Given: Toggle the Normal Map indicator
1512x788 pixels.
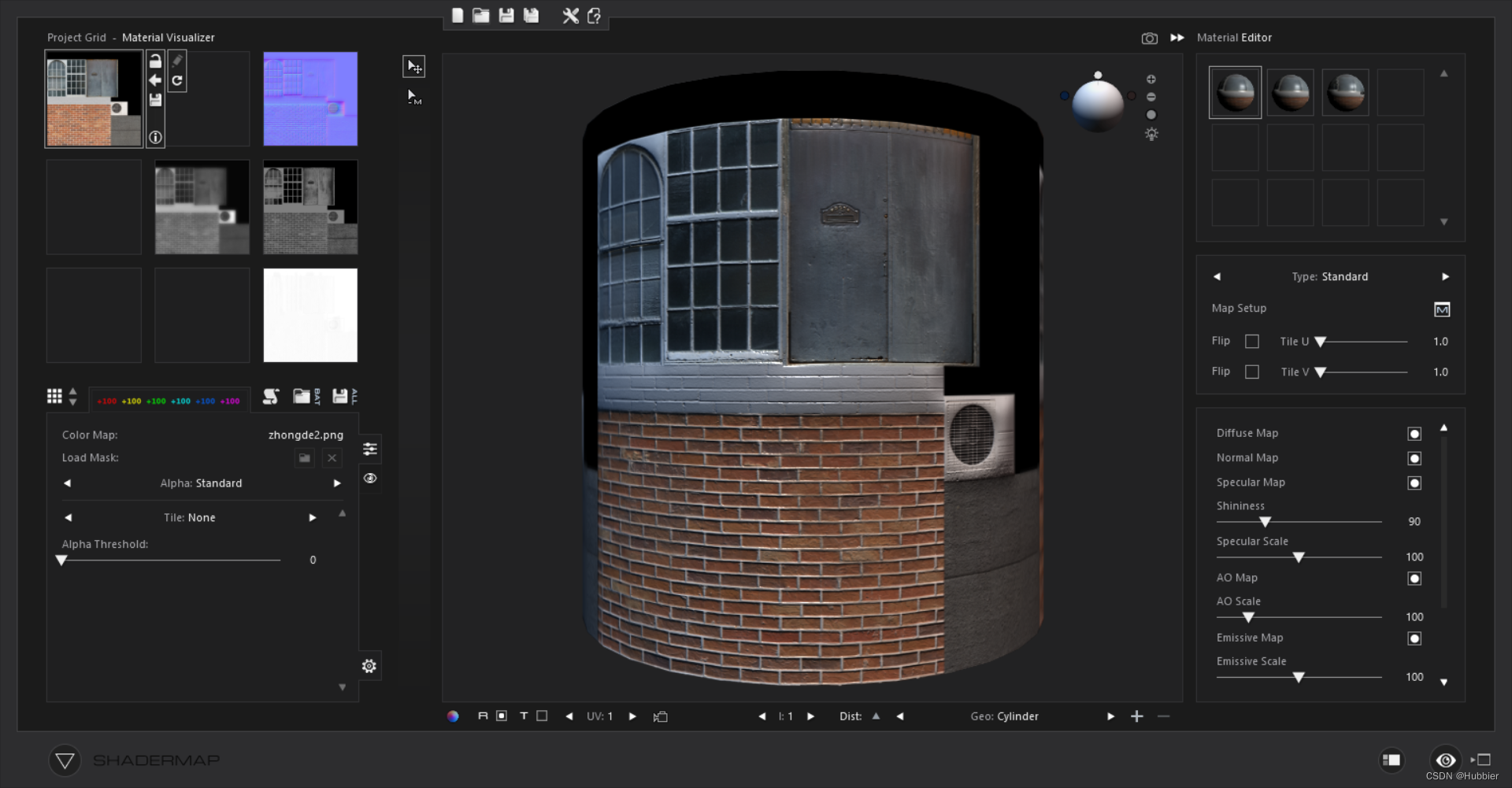Looking at the screenshot, I should [x=1414, y=457].
